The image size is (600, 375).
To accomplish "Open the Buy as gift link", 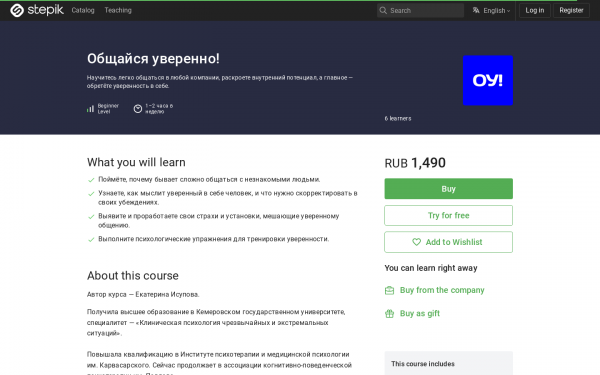I will tap(420, 313).
